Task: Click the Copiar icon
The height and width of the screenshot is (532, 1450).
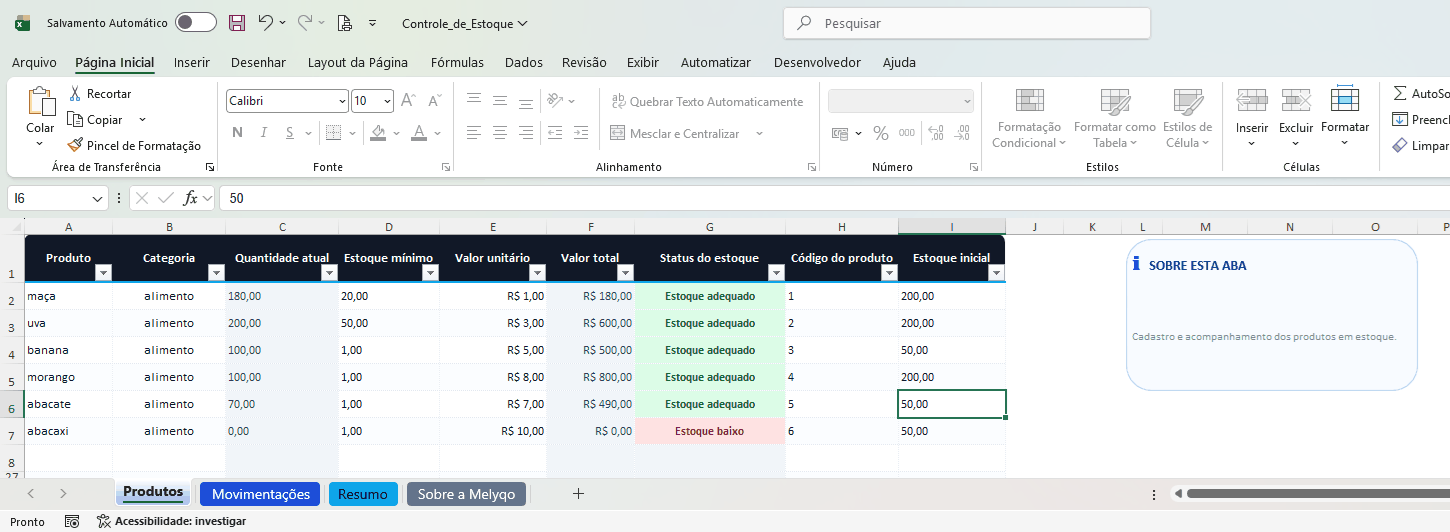Action: coord(75,119)
